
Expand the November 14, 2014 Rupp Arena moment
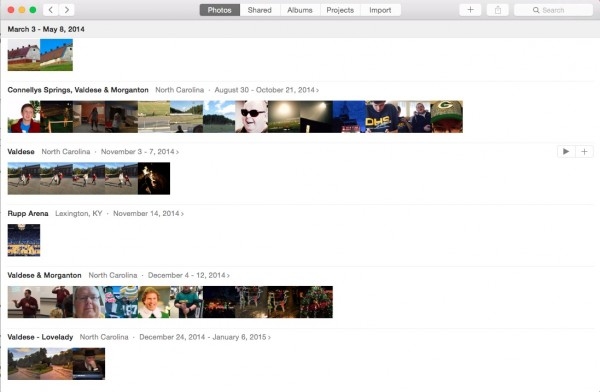tap(148, 214)
